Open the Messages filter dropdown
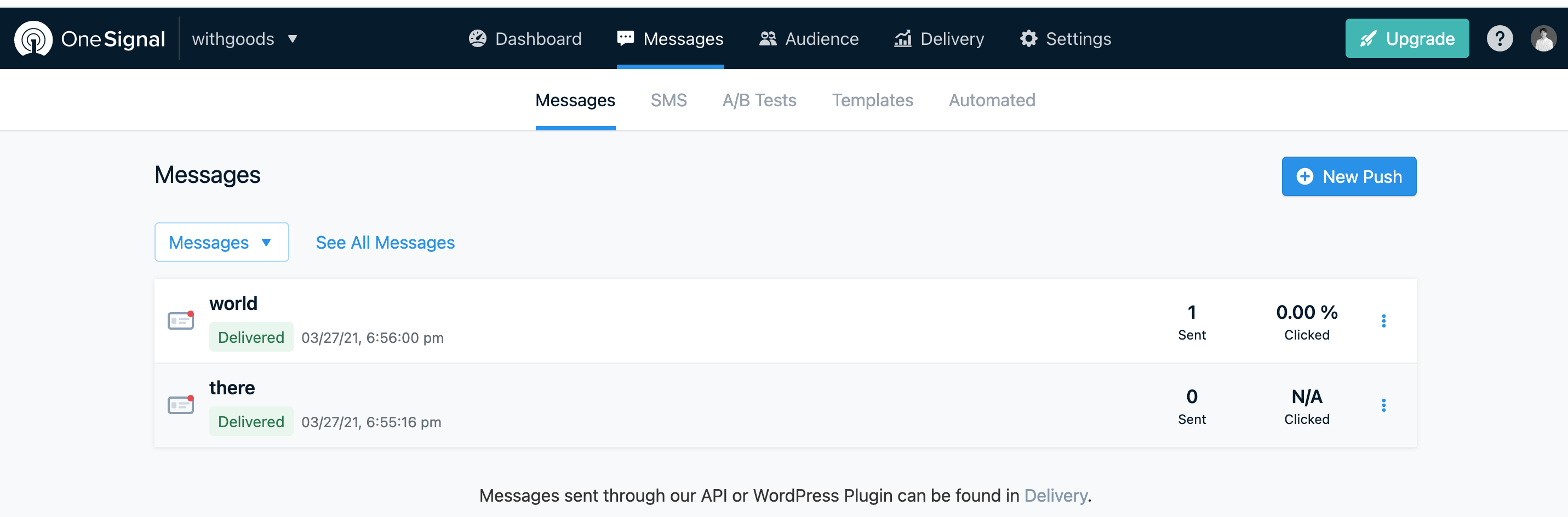This screenshot has height=517, width=1568. [221, 242]
